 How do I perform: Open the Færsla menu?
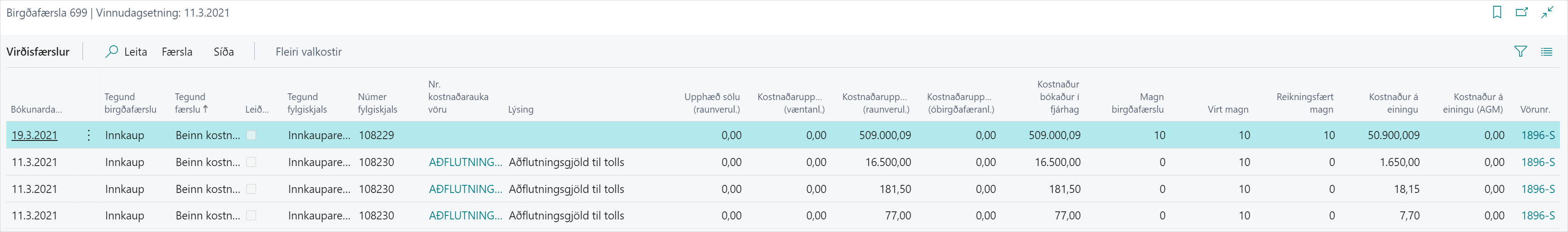tap(177, 52)
